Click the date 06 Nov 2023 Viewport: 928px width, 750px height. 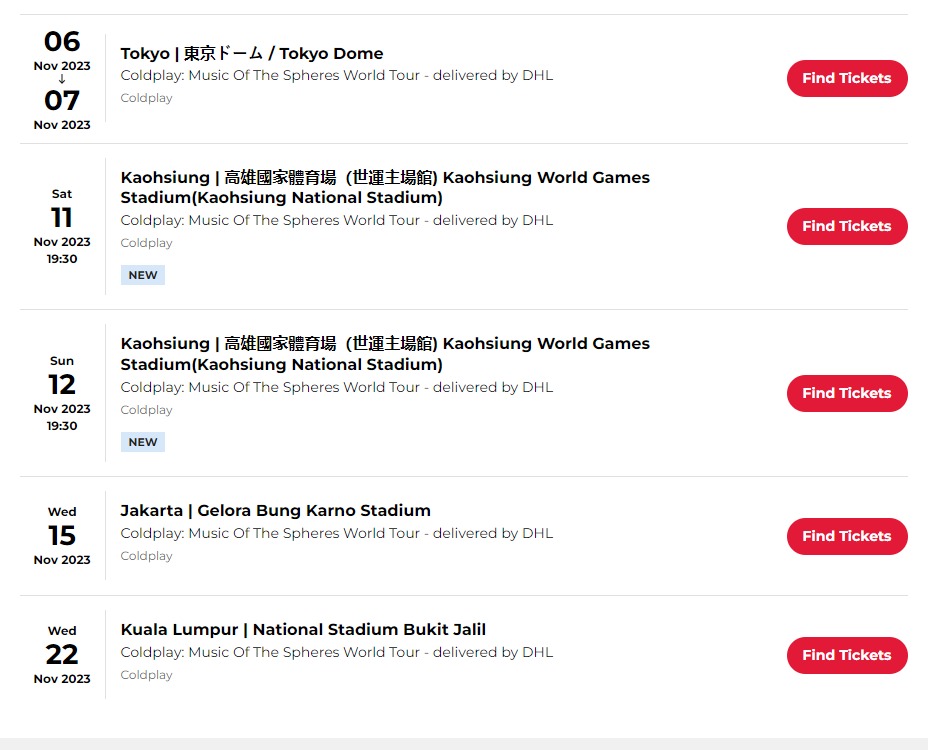pos(62,51)
